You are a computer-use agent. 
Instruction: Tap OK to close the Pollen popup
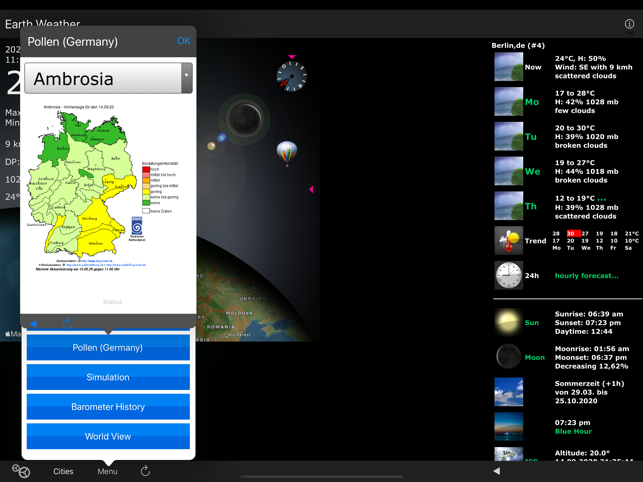click(183, 41)
